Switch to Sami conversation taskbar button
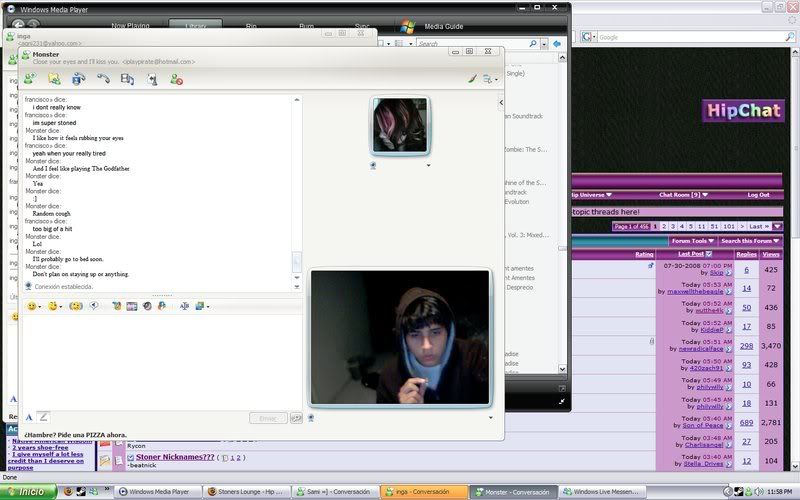 tap(336, 492)
